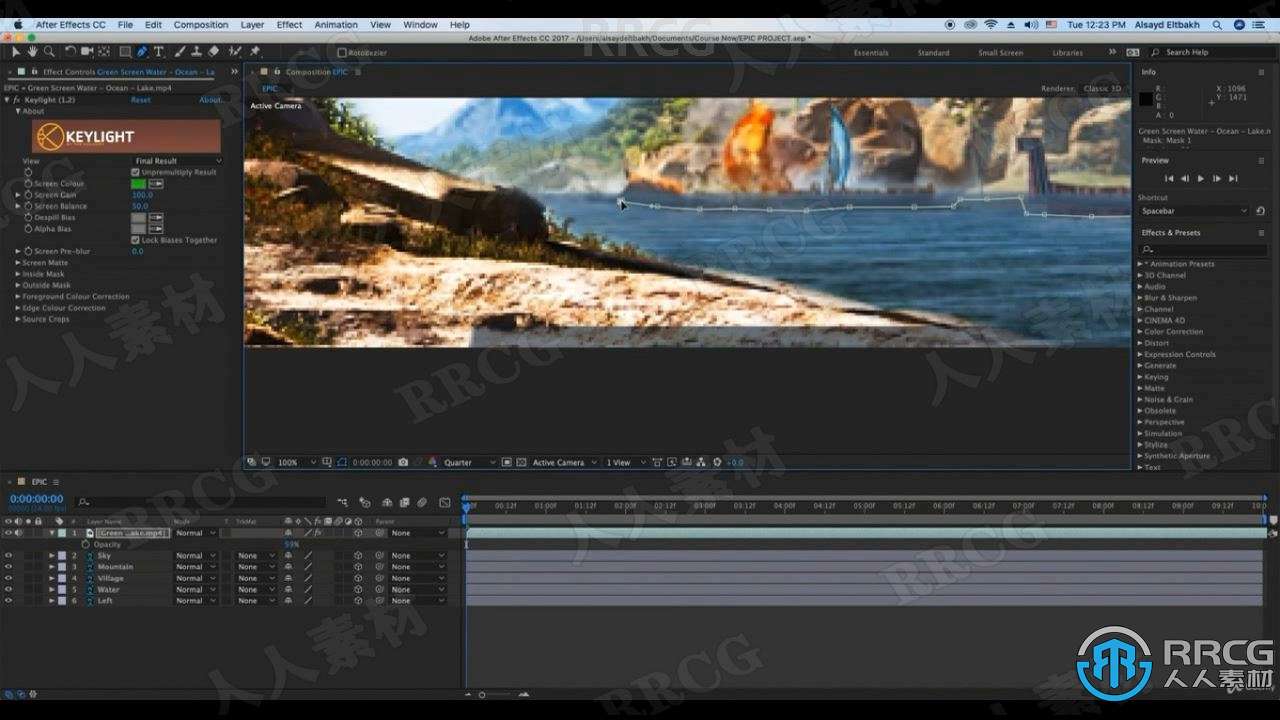Click the Screen Colour eyedropper
This screenshot has width=1280, height=720.
pos(157,184)
